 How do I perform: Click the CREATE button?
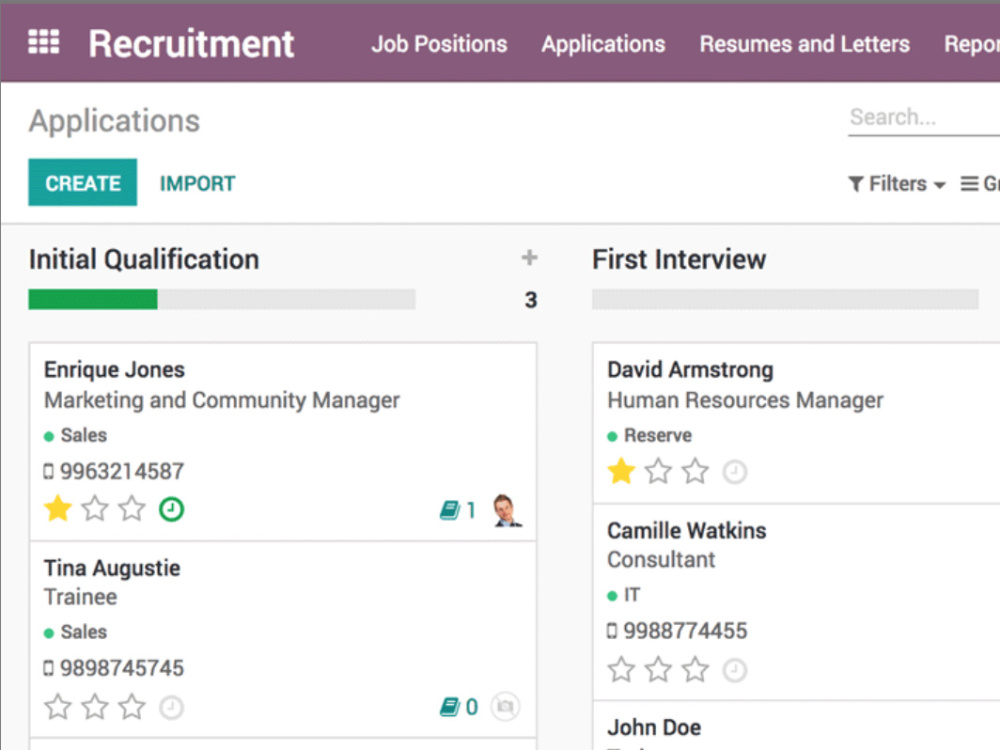[x=82, y=182]
